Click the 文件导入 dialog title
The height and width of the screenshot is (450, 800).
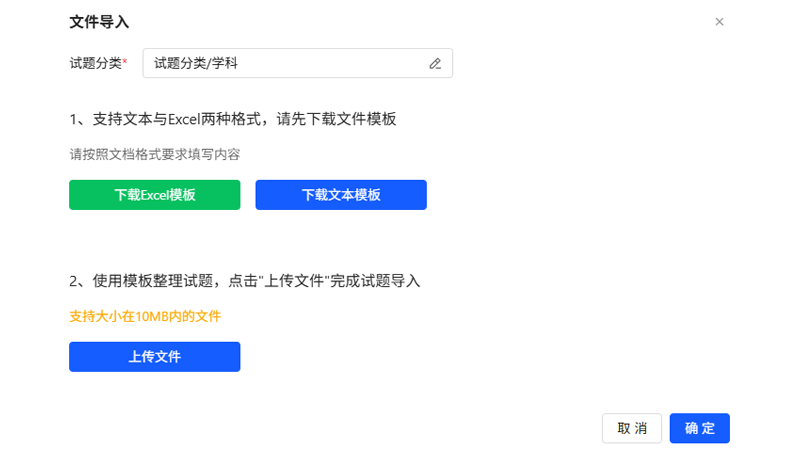99,21
